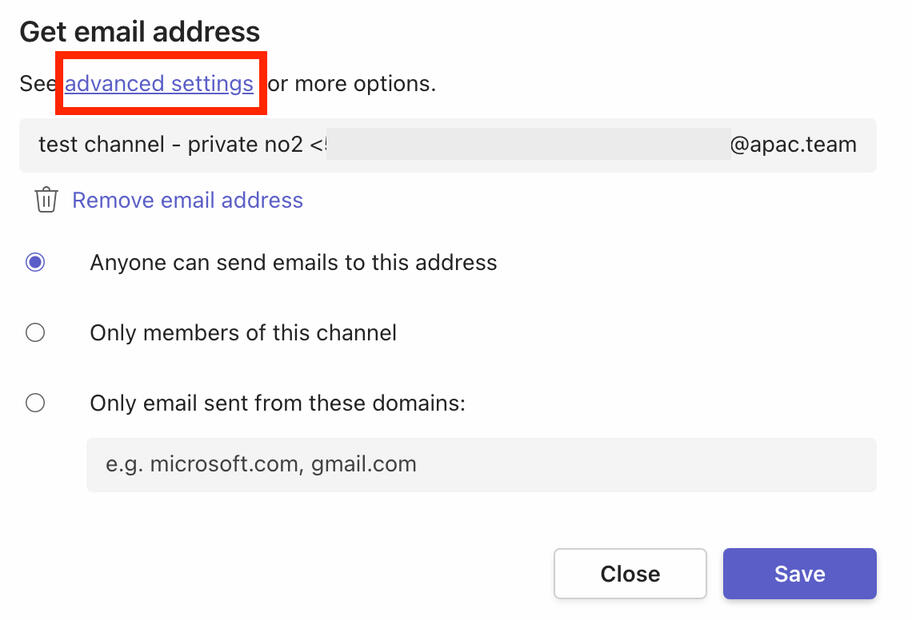Follow the advanced settings hyperlink
Image resolution: width=912 pixels, height=620 pixels.
160,84
